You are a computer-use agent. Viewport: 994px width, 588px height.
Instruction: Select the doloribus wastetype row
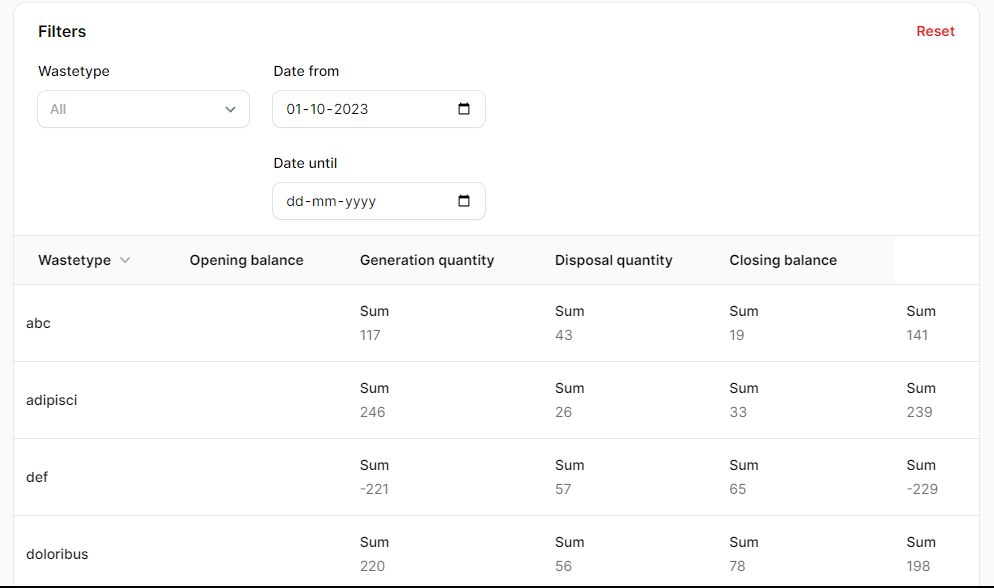pyautogui.click(x=56, y=554)
